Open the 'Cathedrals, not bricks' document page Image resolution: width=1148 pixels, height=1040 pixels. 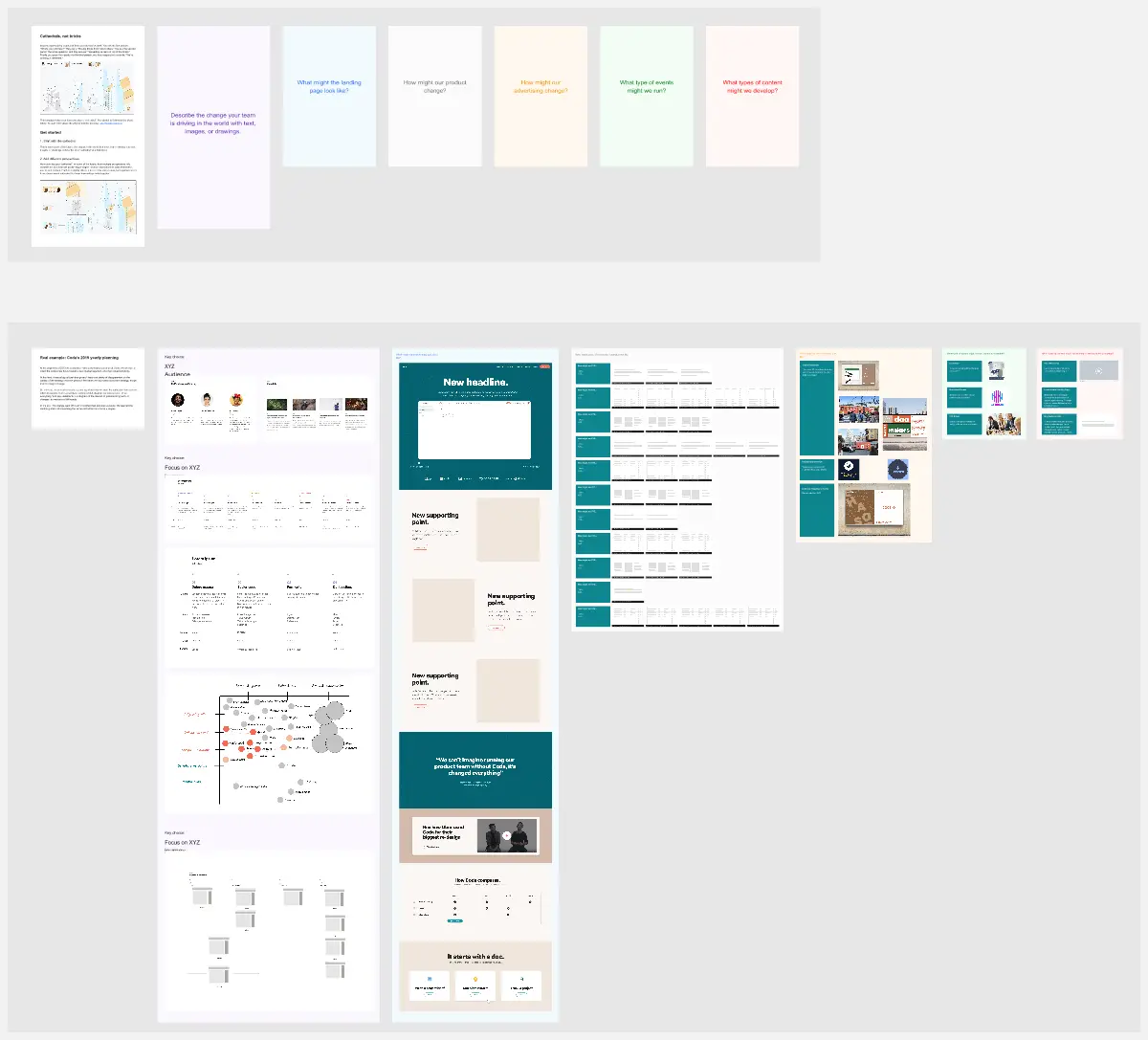[x=88, y=136]
